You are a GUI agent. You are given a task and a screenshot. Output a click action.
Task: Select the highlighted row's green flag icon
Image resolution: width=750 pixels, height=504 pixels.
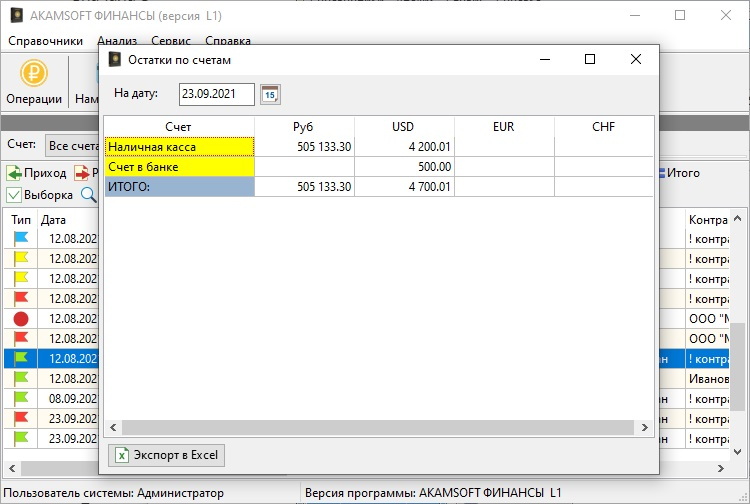(x=21, y=358)
